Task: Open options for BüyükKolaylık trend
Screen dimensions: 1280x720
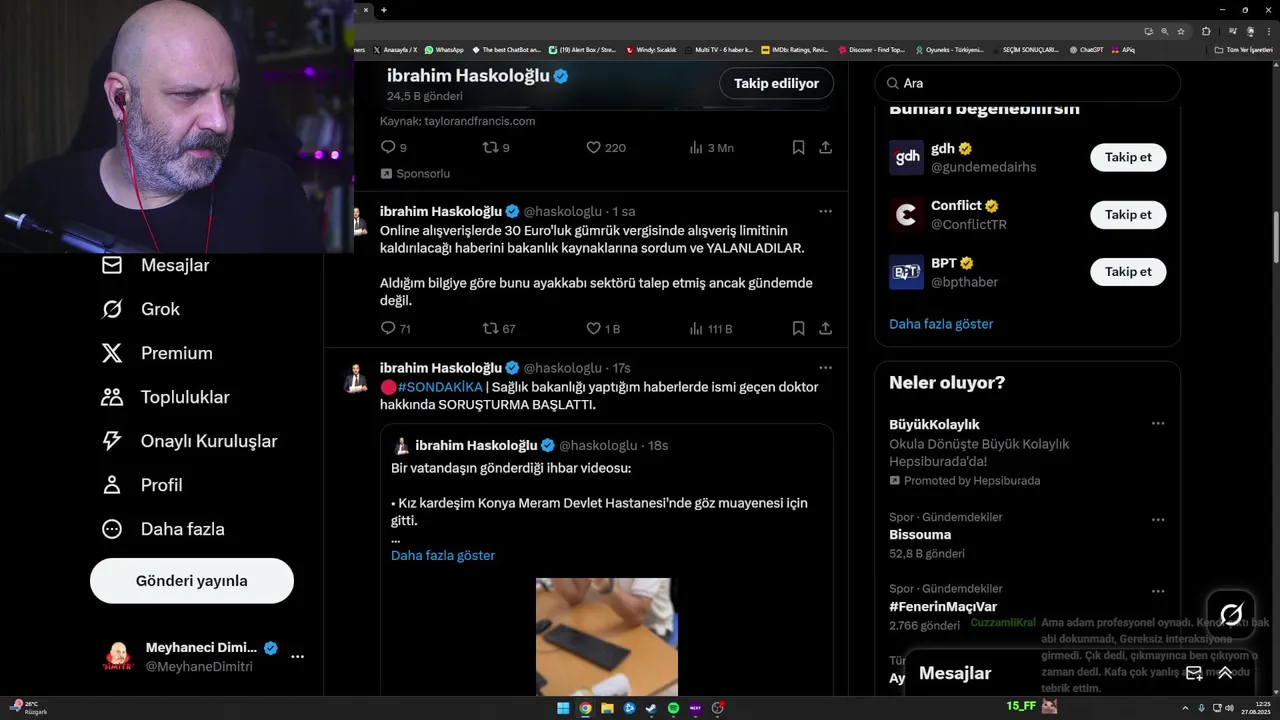Action: coord(1158,423)
